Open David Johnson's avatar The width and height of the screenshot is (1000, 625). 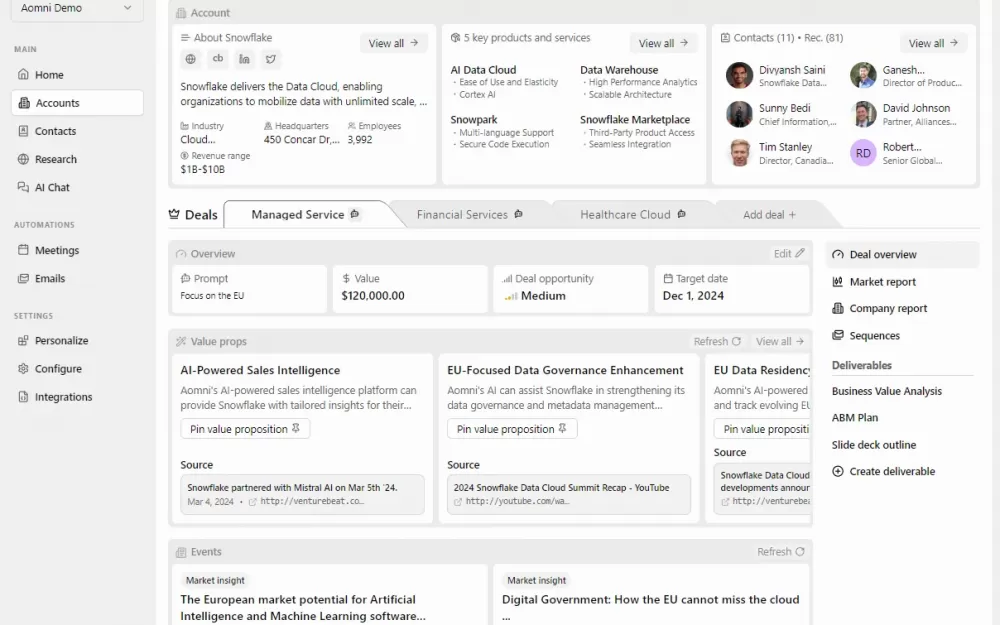863,114
